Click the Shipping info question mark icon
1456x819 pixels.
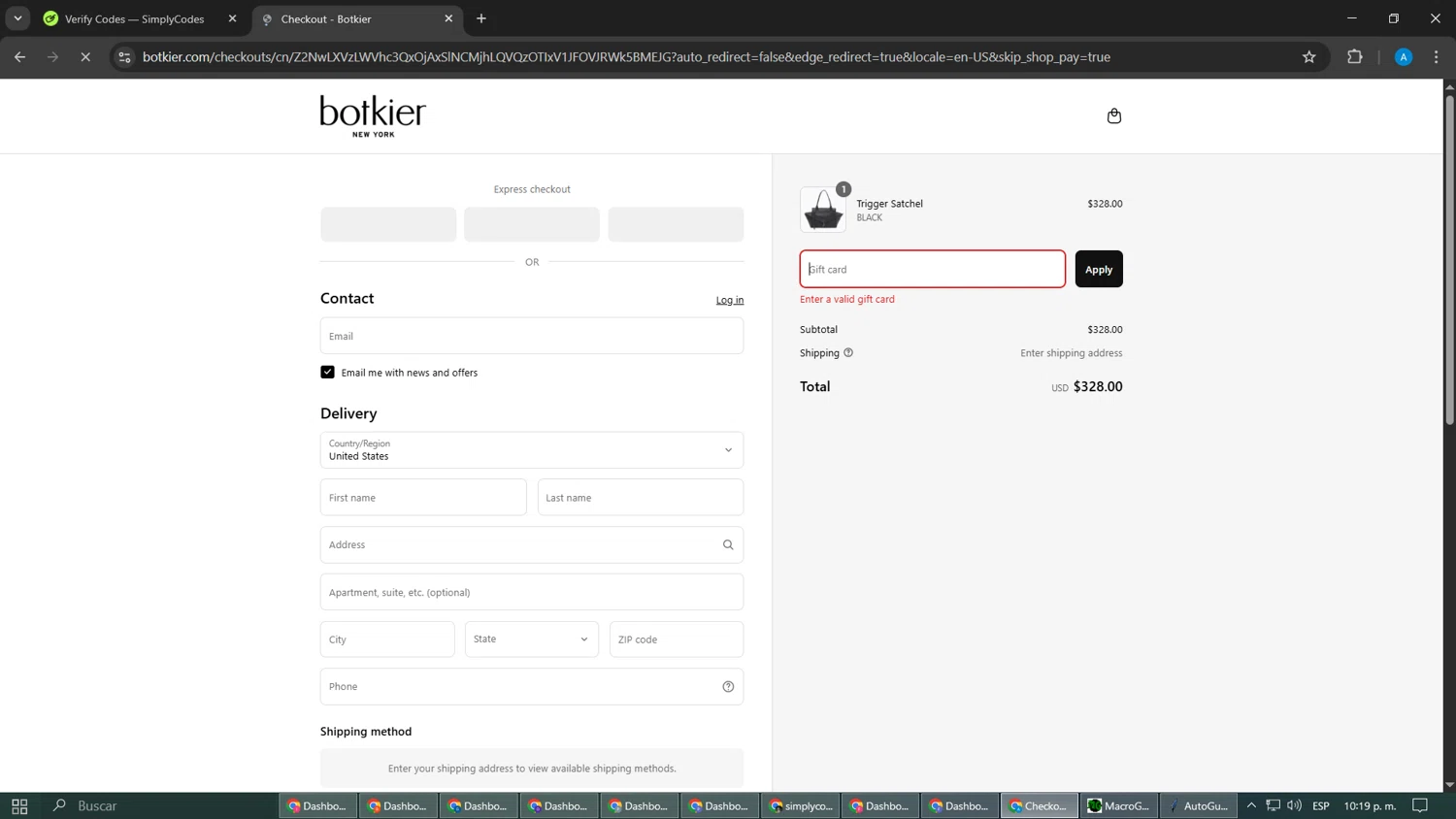click(x=848, y=353)
